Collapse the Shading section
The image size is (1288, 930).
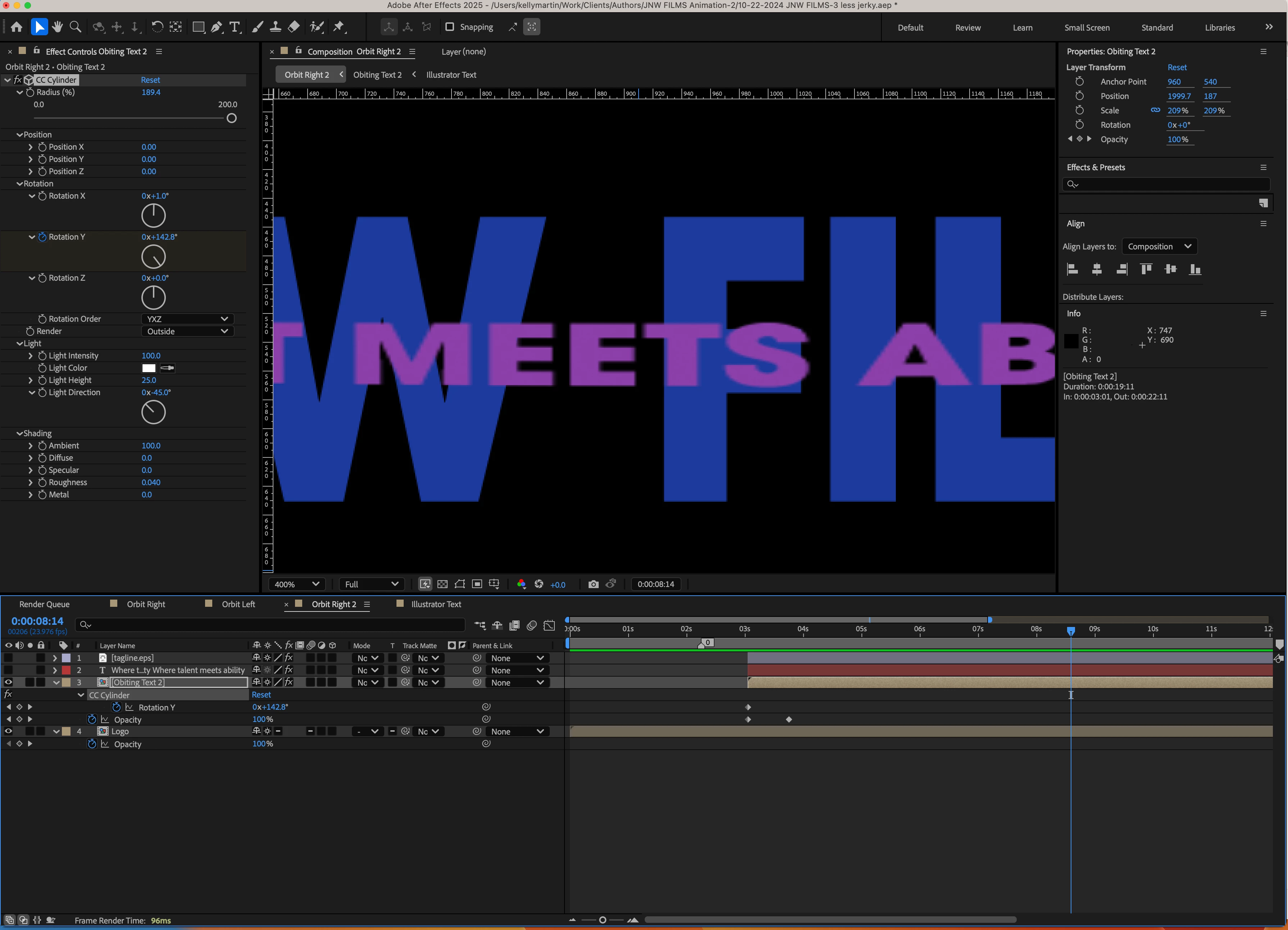coord(20,433)
